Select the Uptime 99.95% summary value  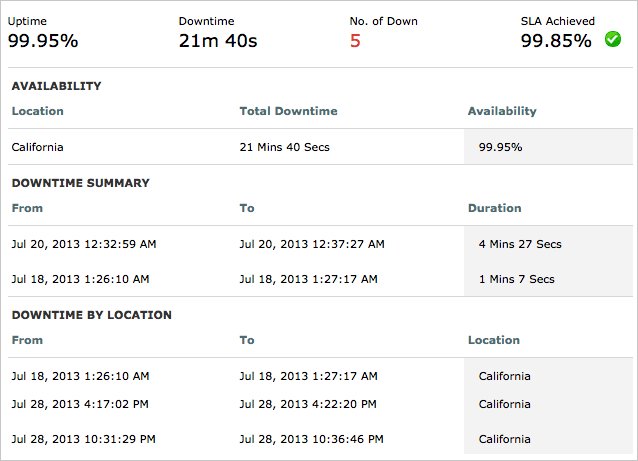(43, 40)
